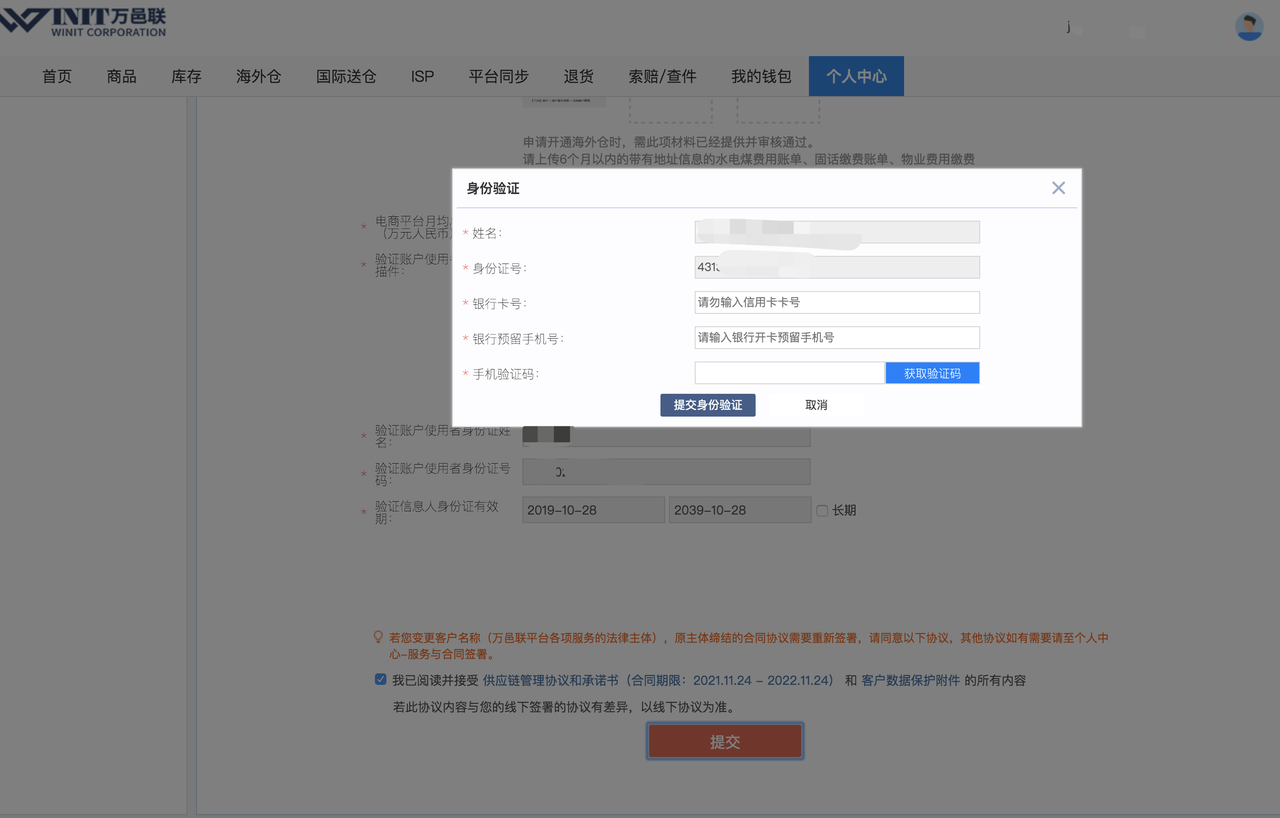Open the 商品 tab
Image resolution: width=1280 pixels, height=818 pixels.
click(122, 76)
